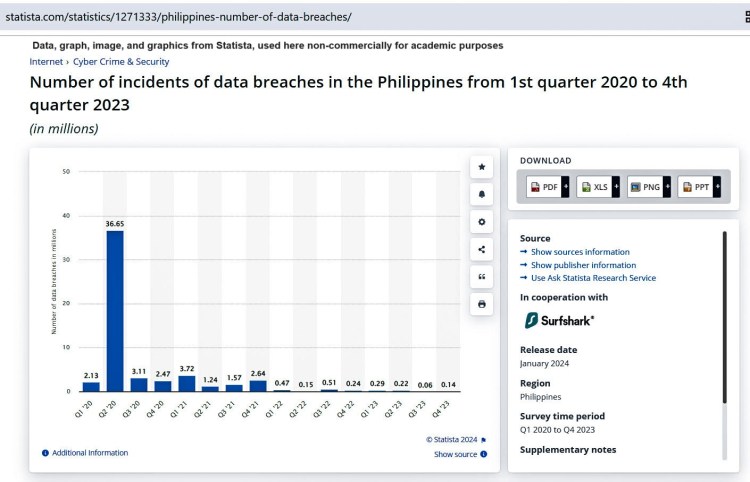Screen dimensions: 750x482
Task: Click the bell notification icon
Action: [x=481, y=194]
